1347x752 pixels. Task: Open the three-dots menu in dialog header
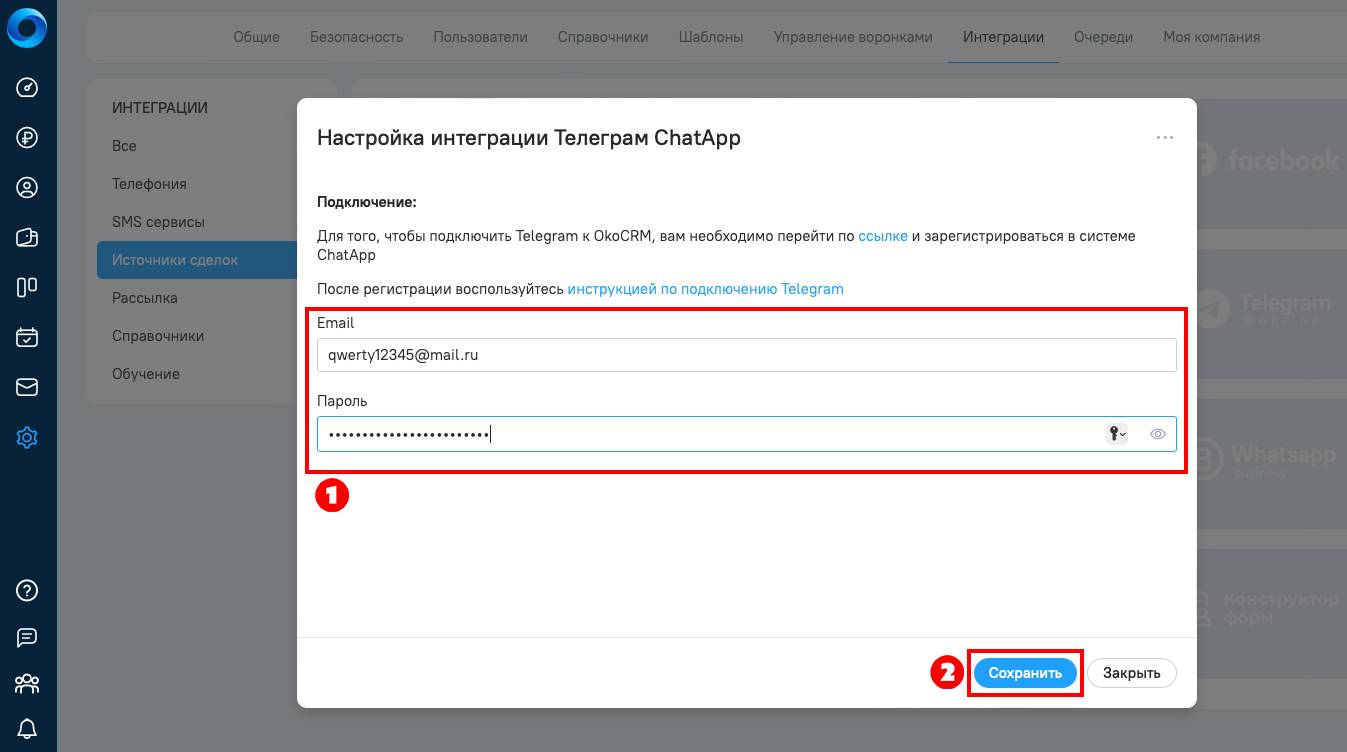1164,138
